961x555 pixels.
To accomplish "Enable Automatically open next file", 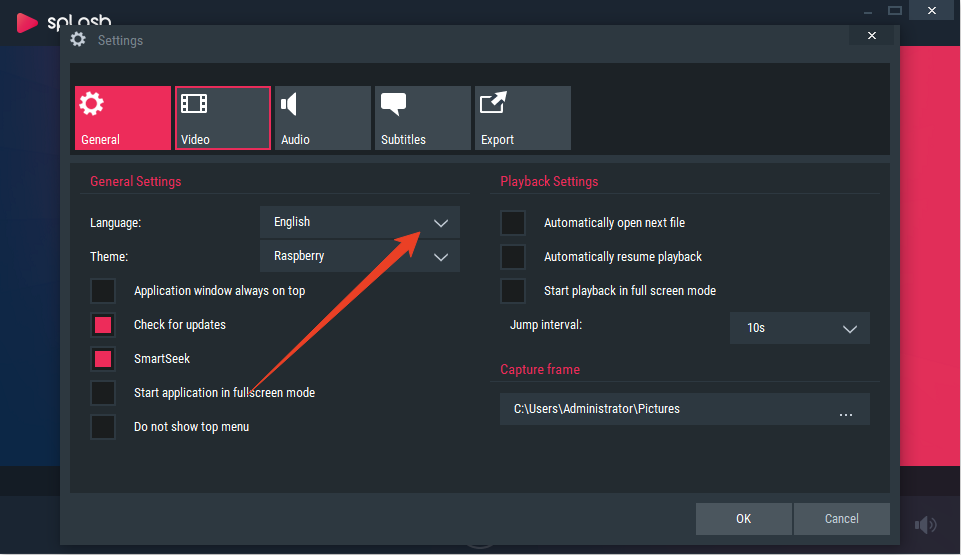I will coord(513,223).
